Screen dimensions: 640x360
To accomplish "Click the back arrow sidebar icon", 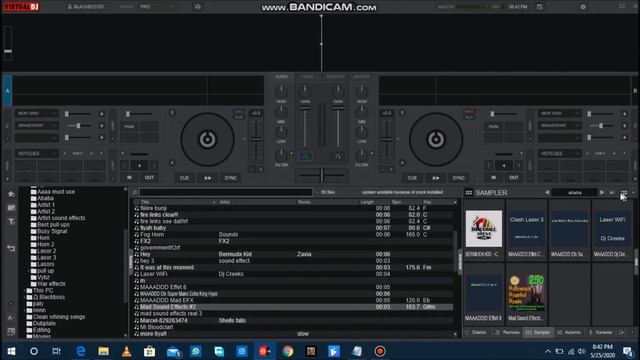I will pyautogui.click(x=11, y=248).
